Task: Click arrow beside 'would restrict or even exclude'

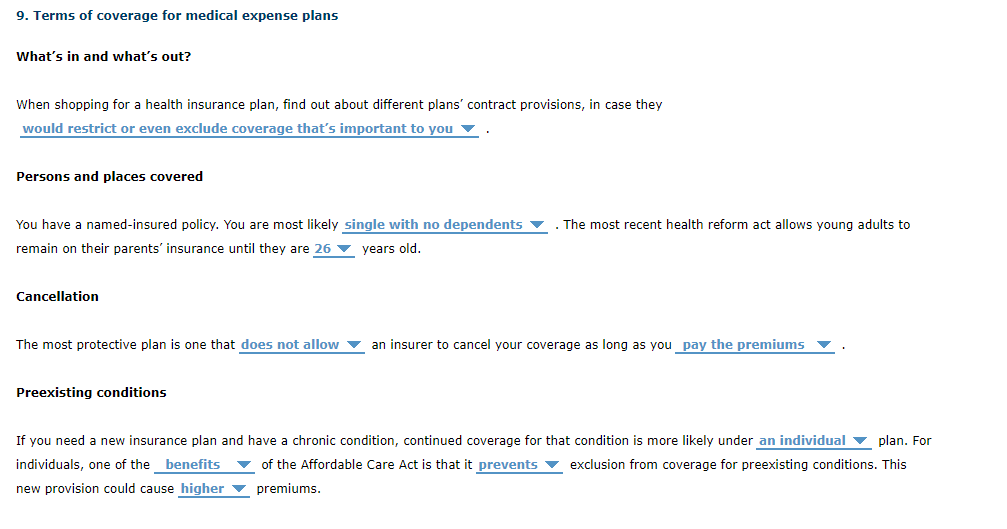Action: click(x=468, y=129)
